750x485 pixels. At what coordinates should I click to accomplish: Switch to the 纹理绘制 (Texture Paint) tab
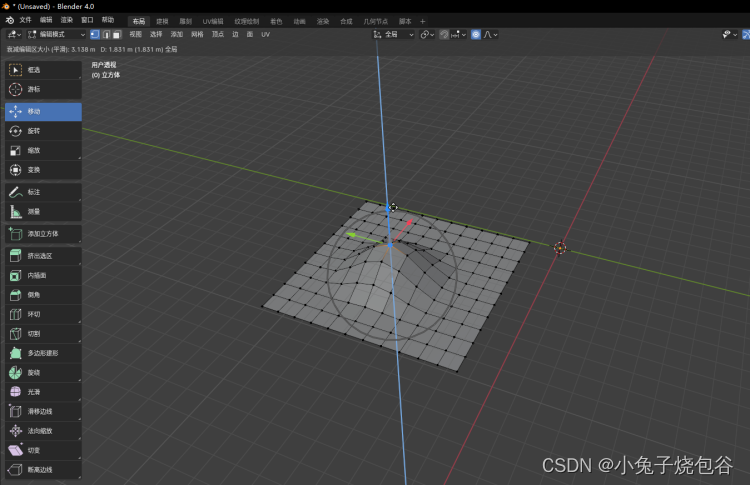click(247, 22)
